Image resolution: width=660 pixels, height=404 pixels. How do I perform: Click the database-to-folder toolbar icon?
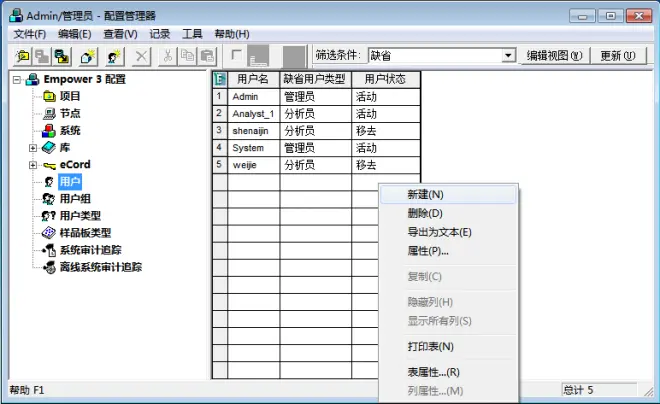pos(61,56)
